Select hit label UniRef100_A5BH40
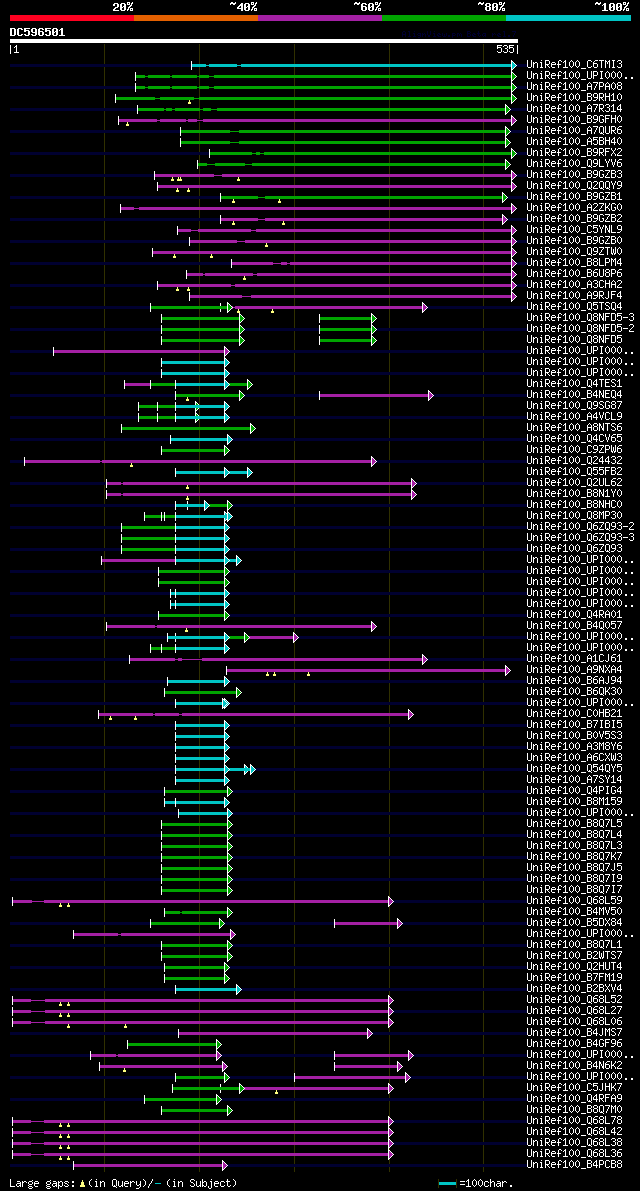 pos(574,141)
